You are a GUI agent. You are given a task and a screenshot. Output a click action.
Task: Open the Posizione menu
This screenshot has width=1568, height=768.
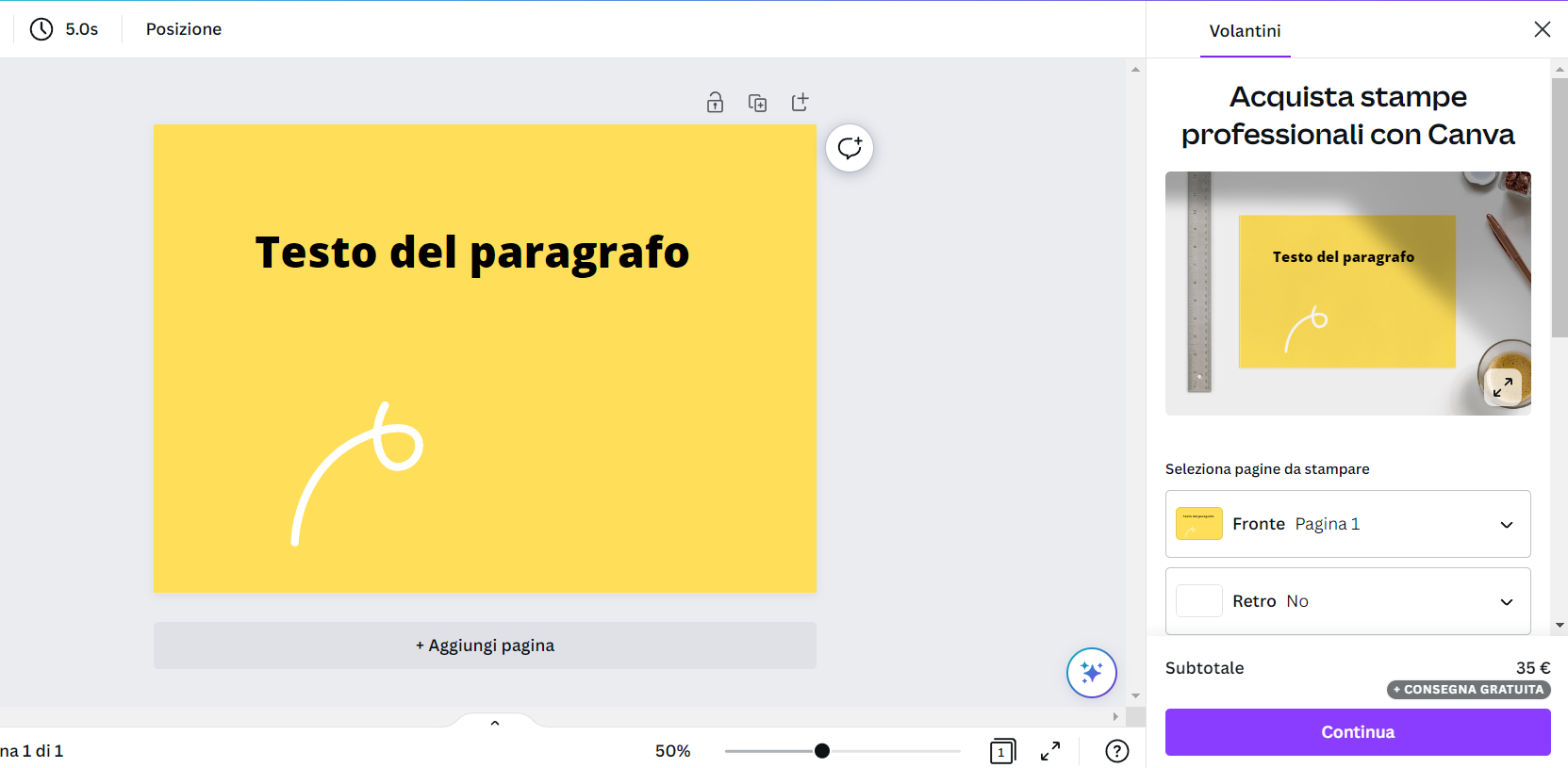click(x=184, y=29)
